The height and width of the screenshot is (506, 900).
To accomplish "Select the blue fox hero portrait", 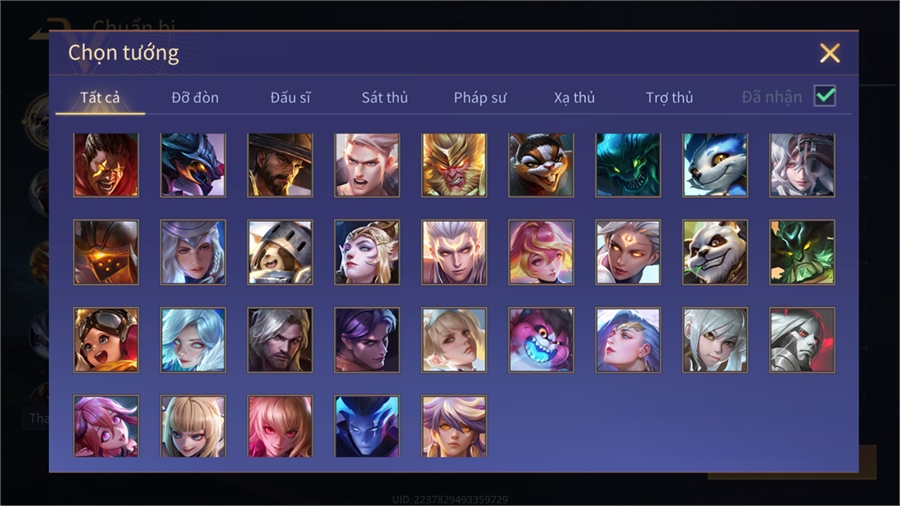I will [x=715, y=165].
